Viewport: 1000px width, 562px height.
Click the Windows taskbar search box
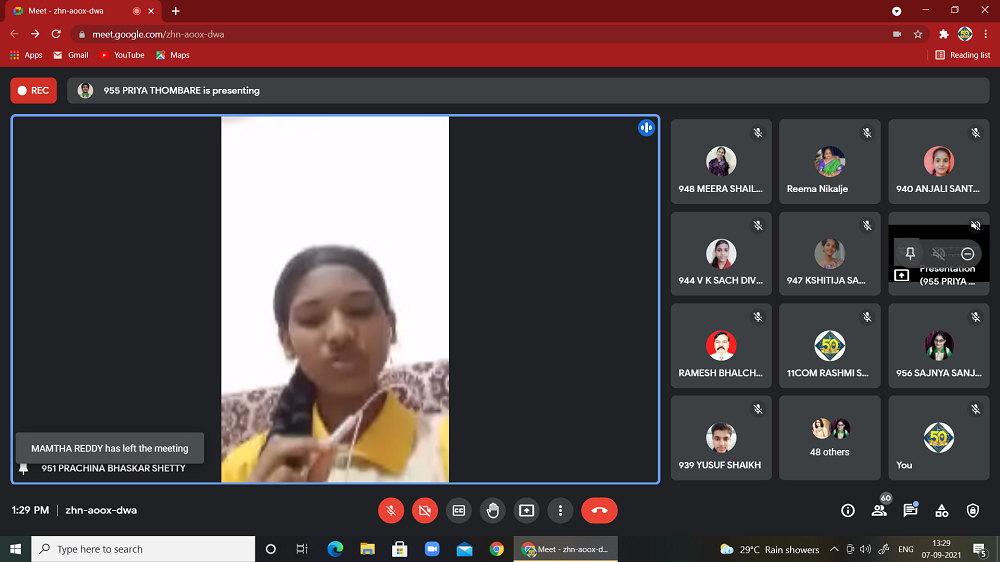point(144,549)
